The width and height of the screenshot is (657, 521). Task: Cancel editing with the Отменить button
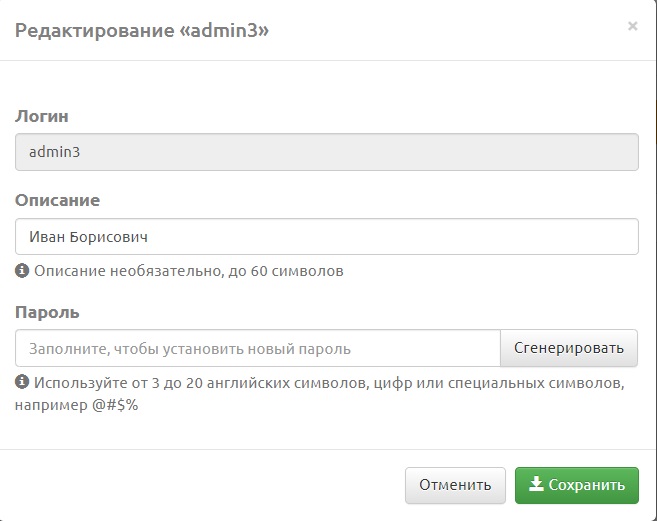point(455,485)
